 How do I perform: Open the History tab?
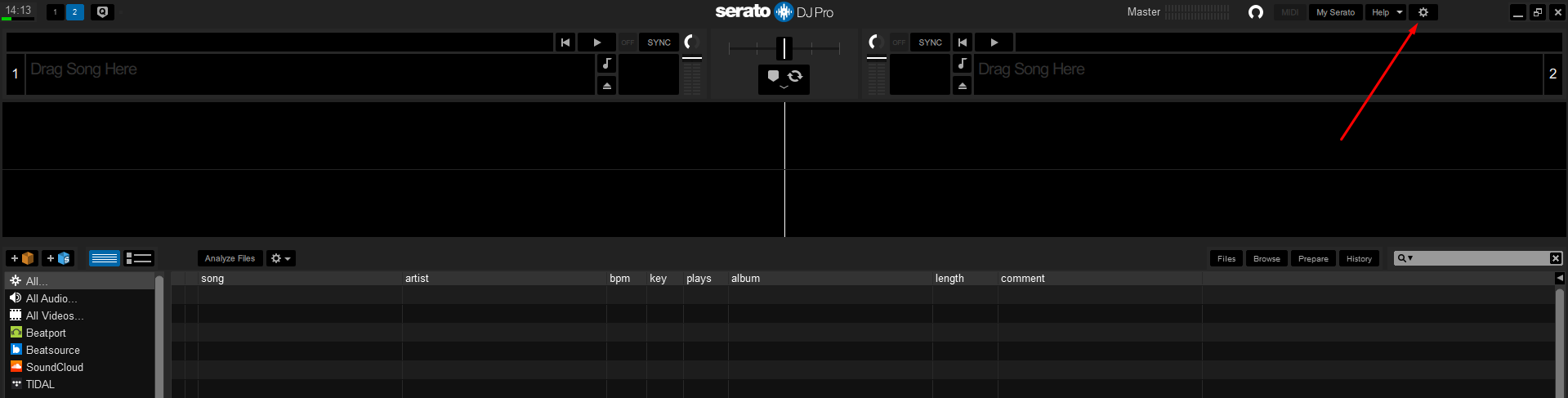pyautogui.click(x=1359, y=258)
